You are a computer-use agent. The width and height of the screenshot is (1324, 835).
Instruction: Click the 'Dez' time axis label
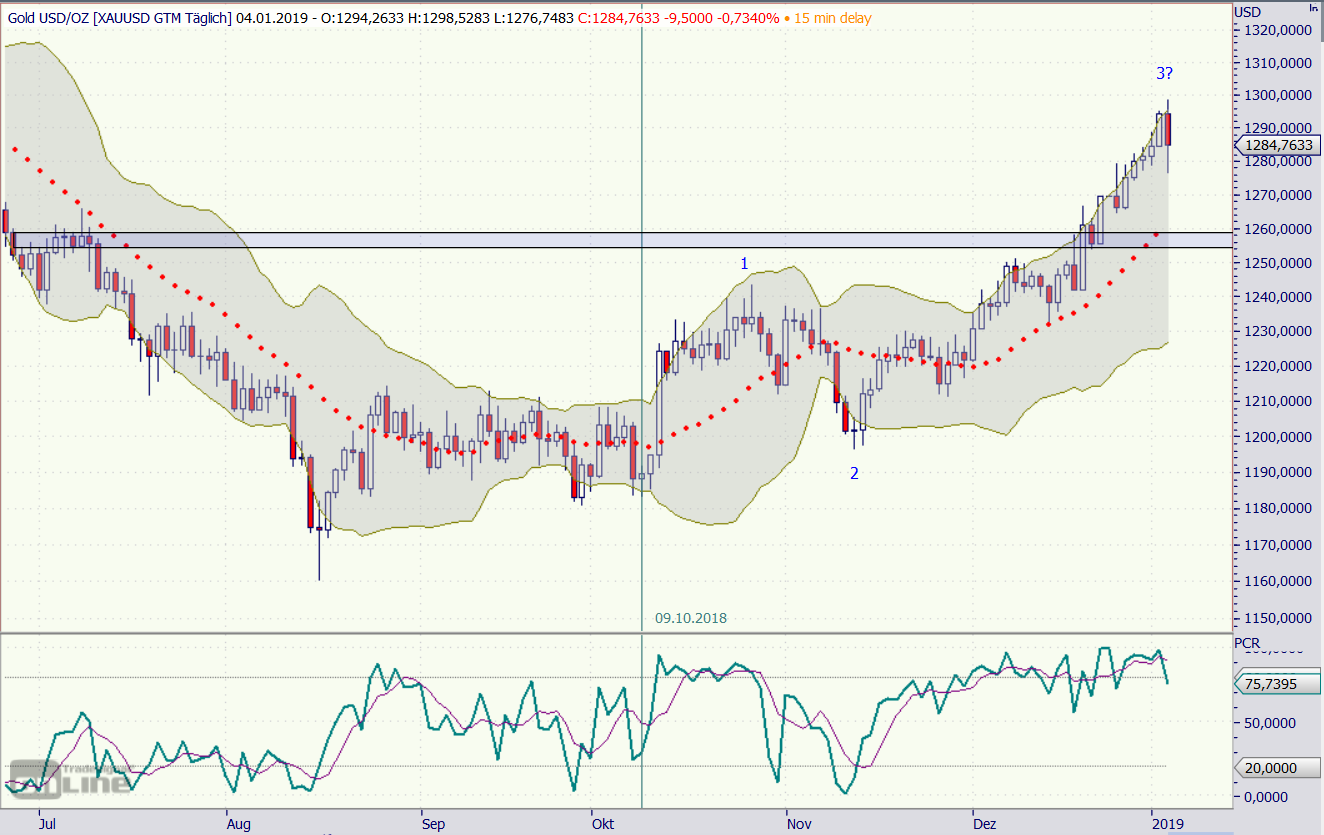(x=985, y=824)
